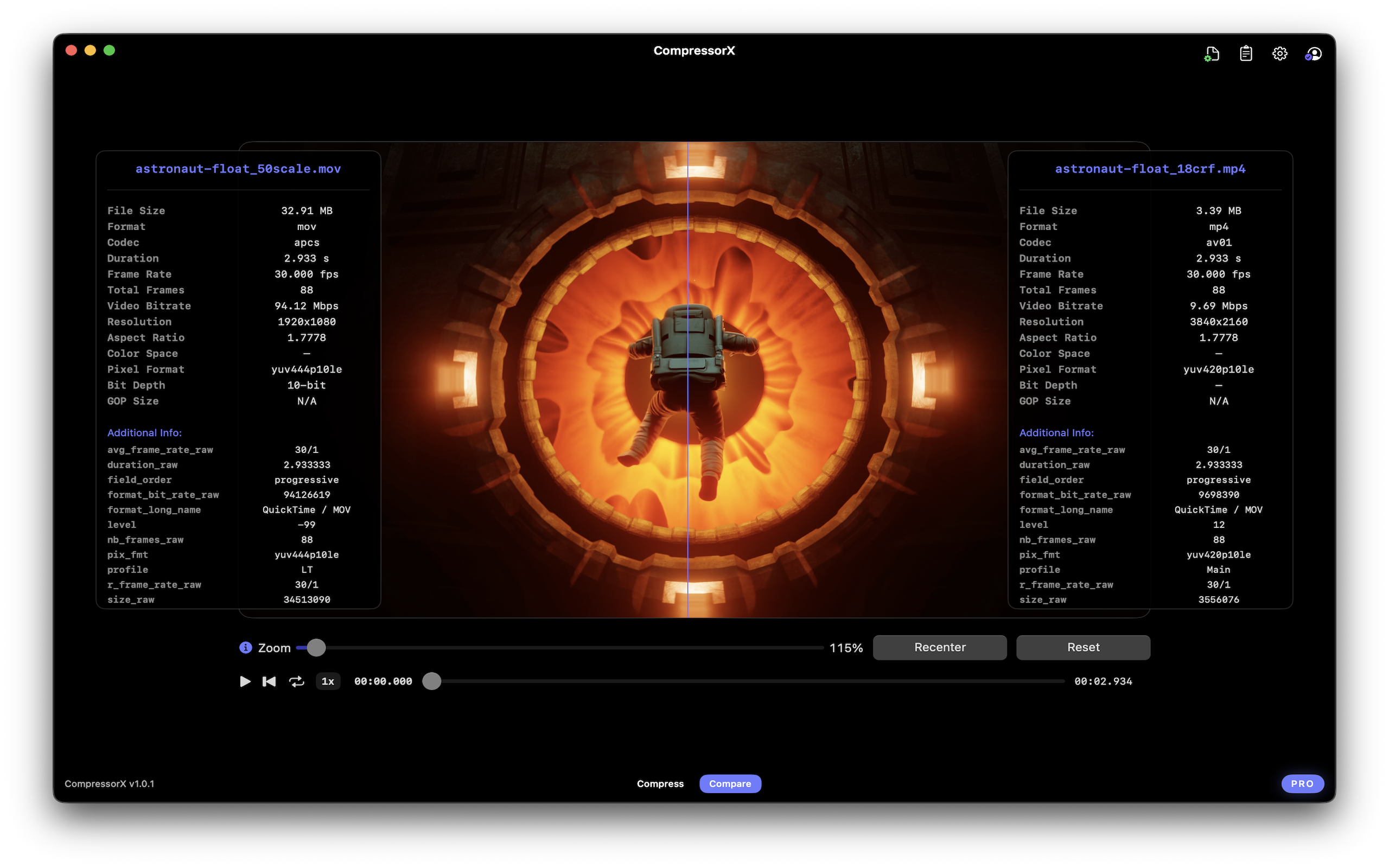Open the app settings gear
1389x868 pixels.
pos(1280,53)
